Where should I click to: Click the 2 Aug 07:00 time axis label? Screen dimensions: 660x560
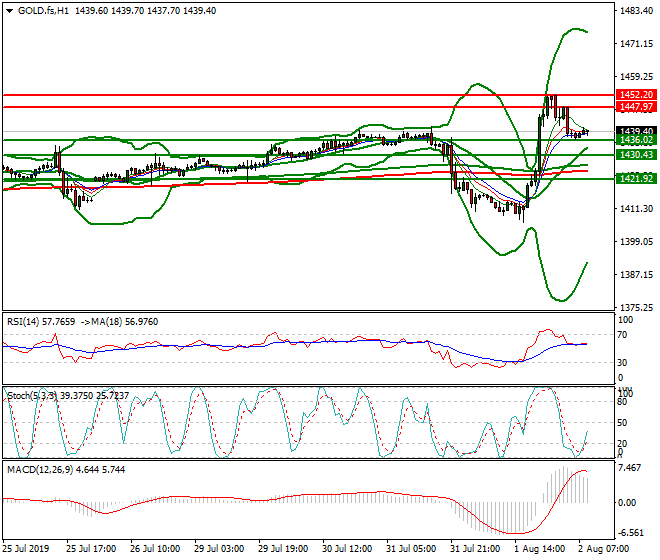tap(606, 551)
